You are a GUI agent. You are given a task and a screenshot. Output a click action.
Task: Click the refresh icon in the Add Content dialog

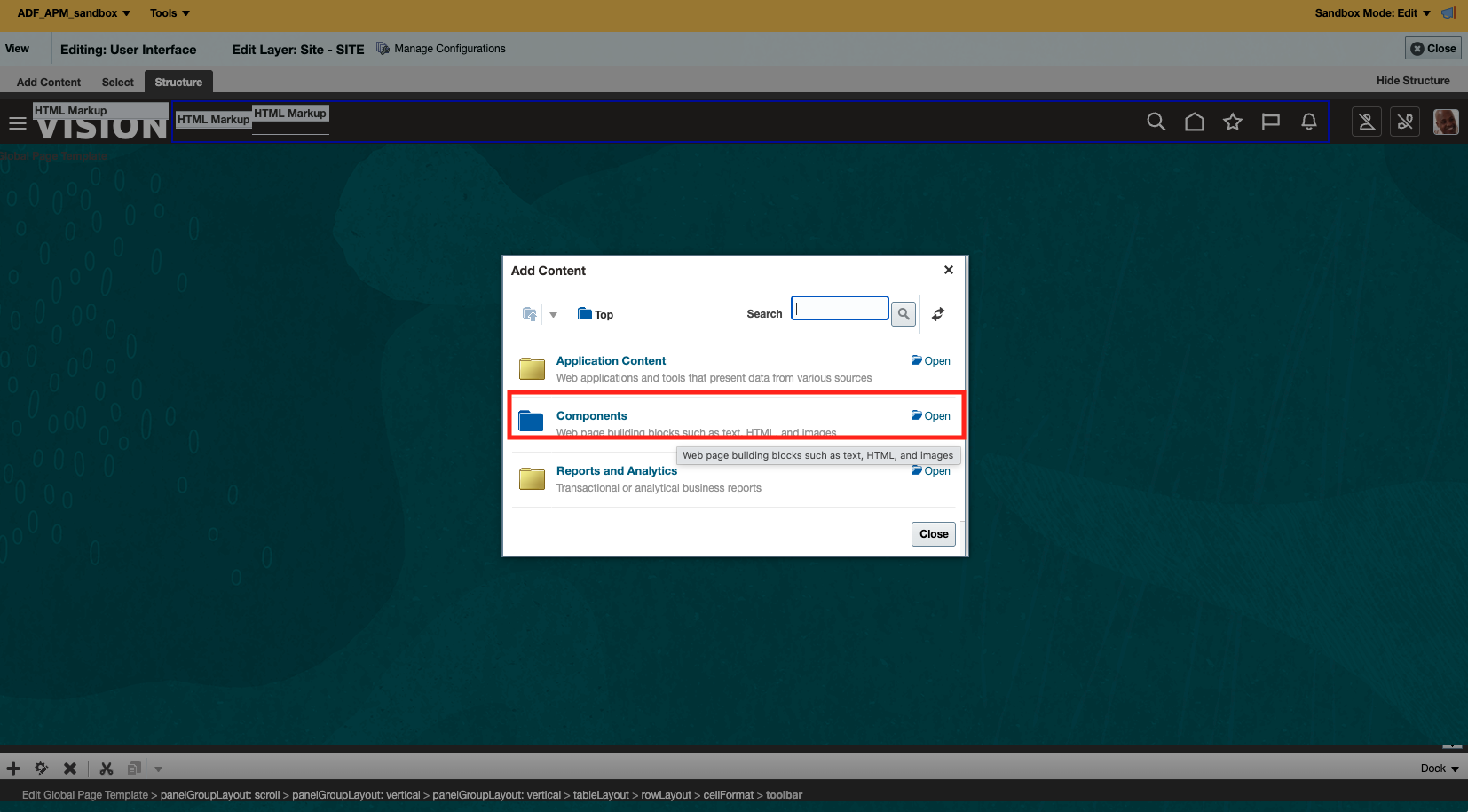pyautogui.click(x=937, y=313)
